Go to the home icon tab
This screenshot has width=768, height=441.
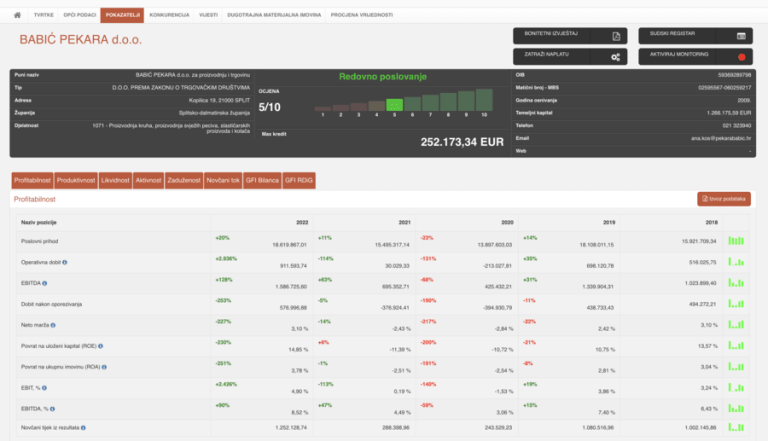(x=16, y=16)
